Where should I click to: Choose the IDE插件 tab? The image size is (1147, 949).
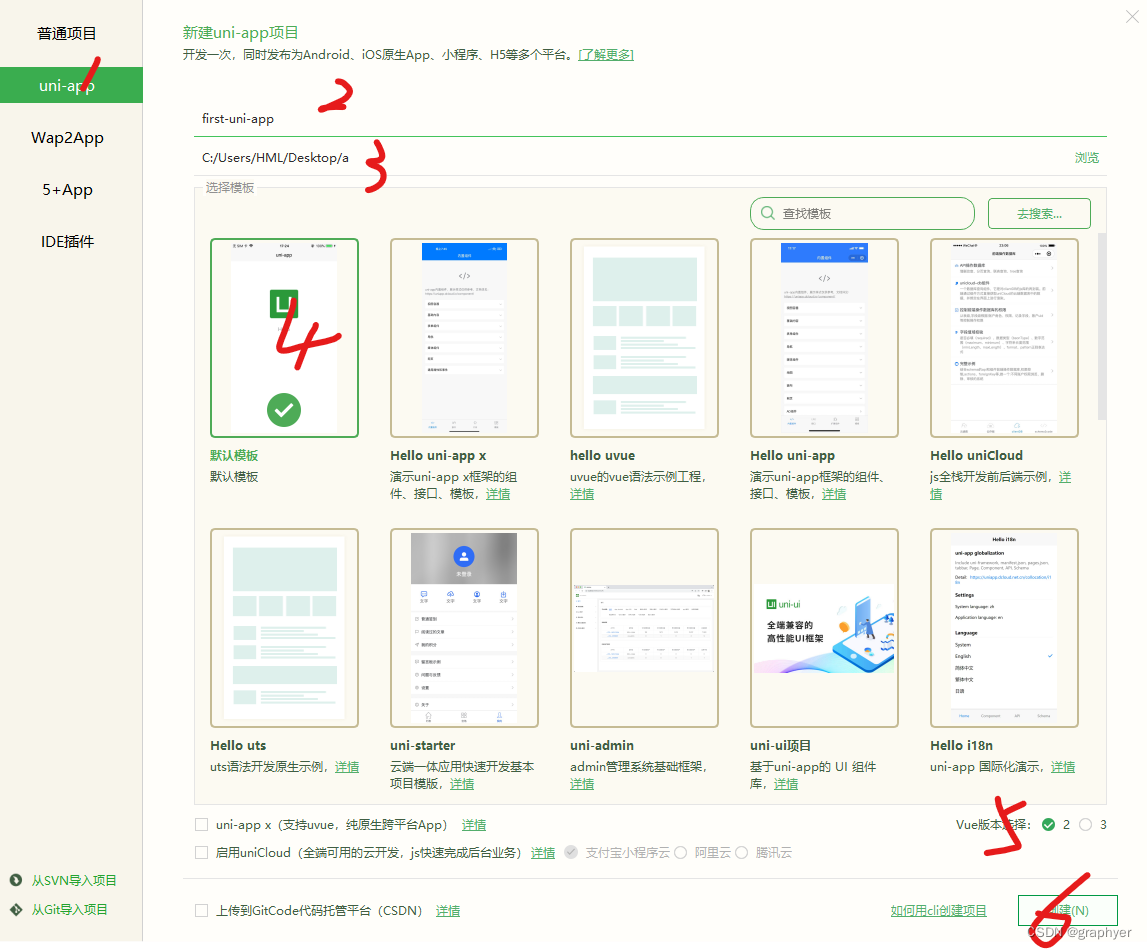tap(67, 241)
